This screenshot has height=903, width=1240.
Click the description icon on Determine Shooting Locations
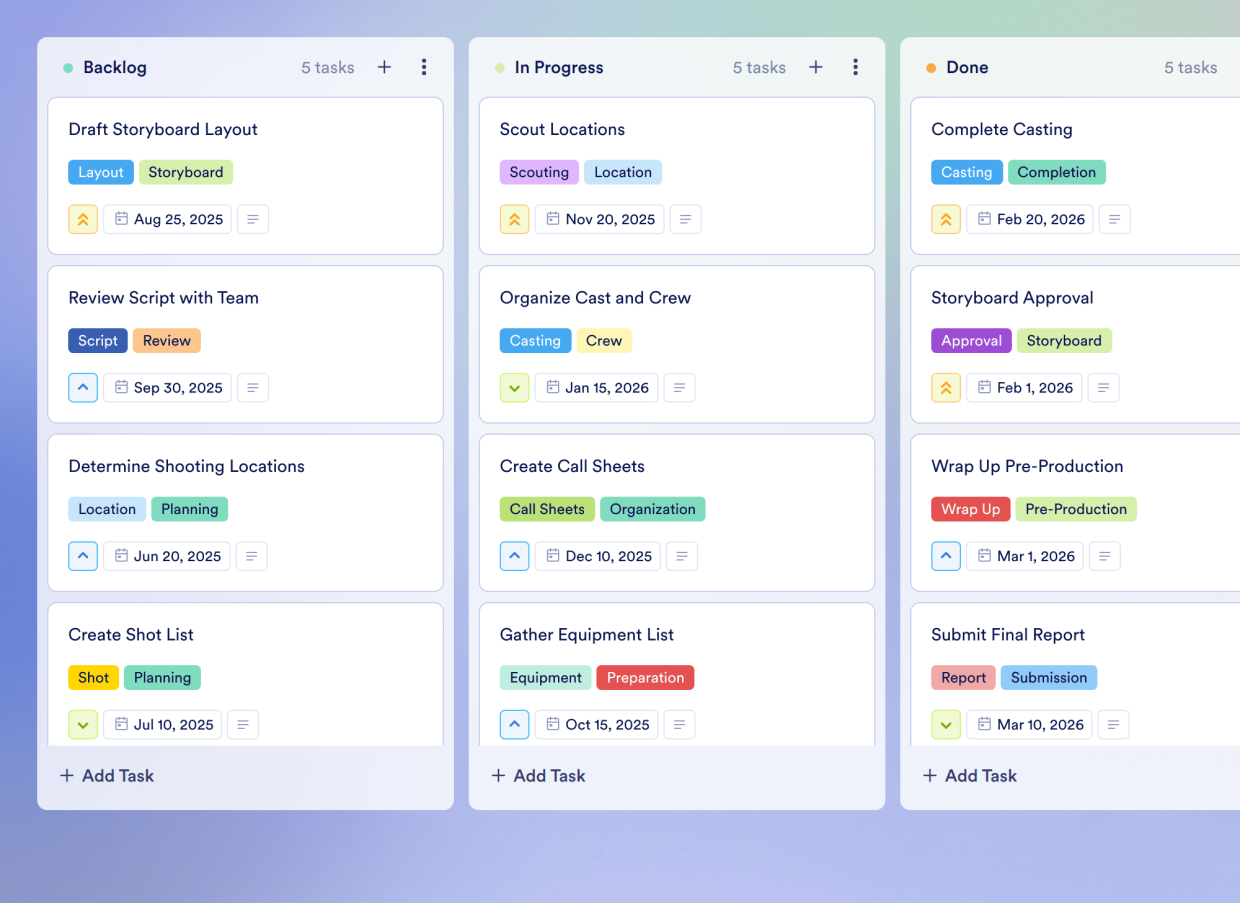tap(251, 556)
